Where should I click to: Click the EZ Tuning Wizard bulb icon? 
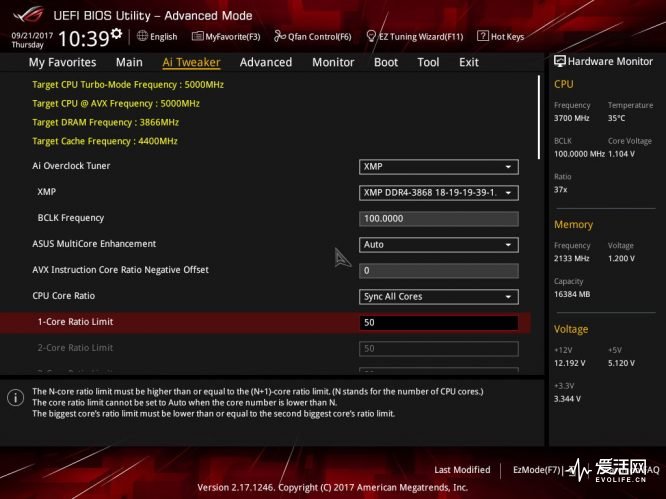coord(371,36)
